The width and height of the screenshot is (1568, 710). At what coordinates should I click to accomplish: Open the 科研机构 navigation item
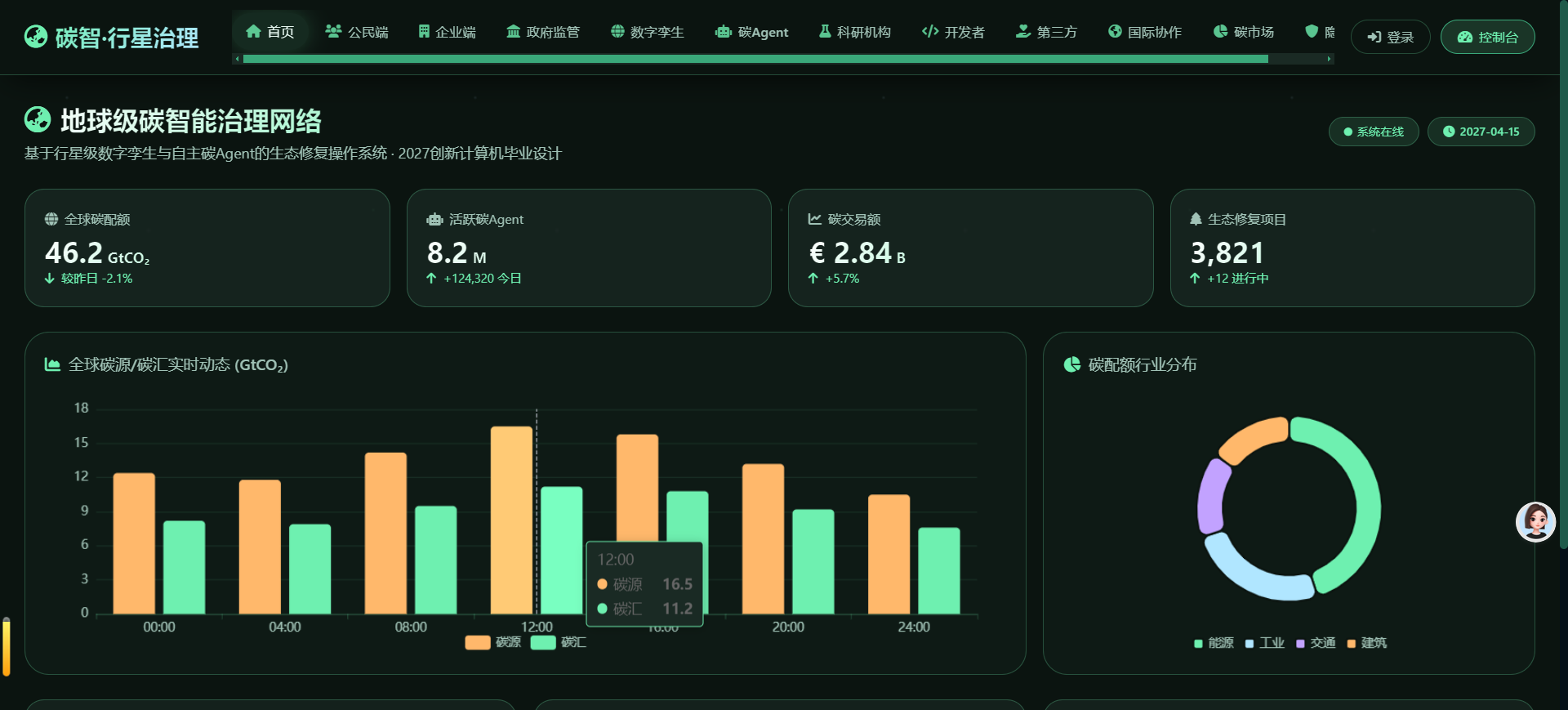click(x=855, y=32)
